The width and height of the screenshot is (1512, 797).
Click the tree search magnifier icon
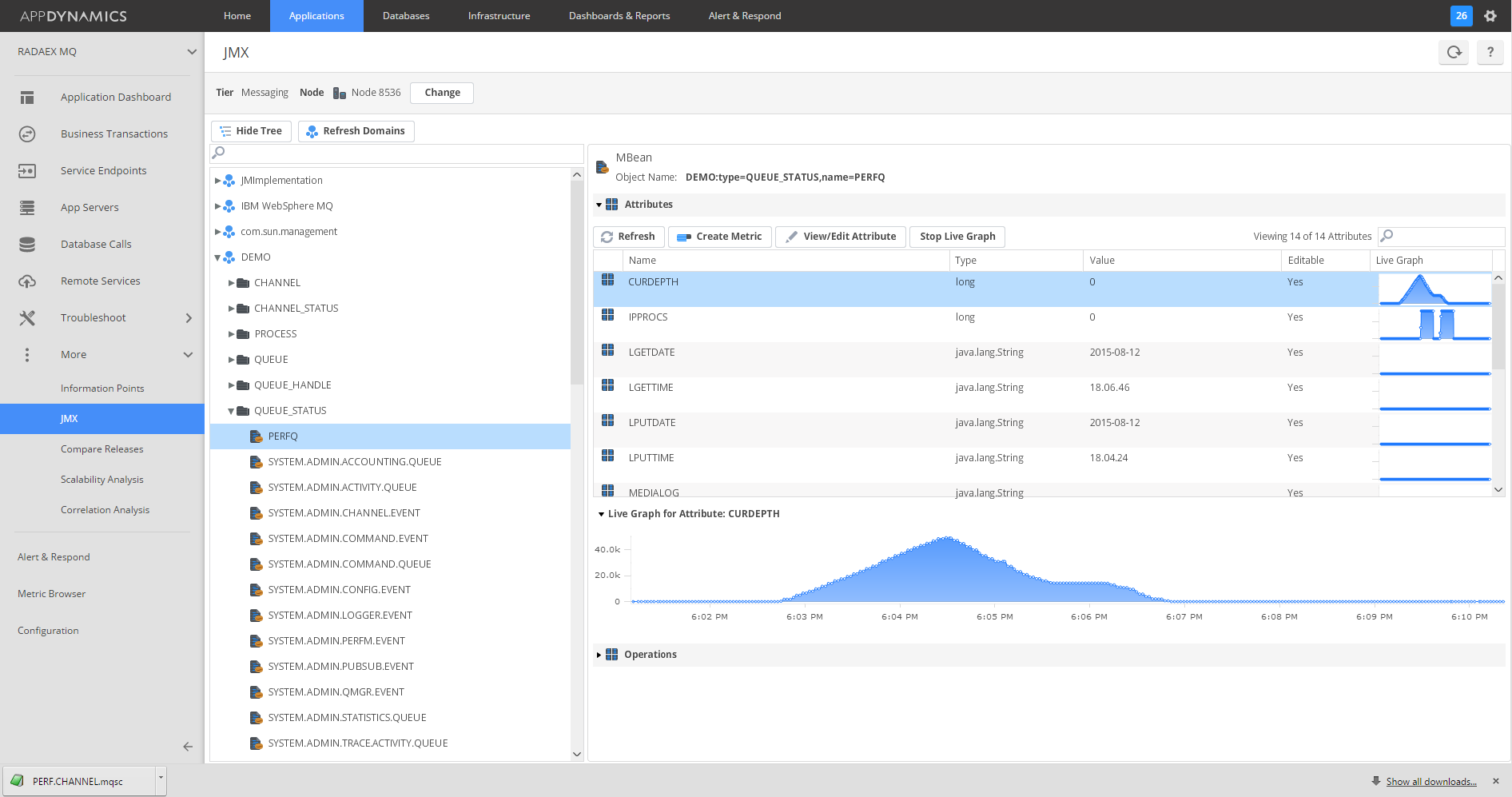click(218, 153)
